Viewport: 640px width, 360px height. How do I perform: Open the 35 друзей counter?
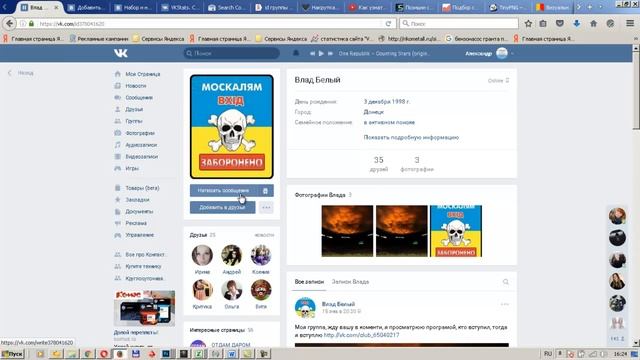pos(379,164)
